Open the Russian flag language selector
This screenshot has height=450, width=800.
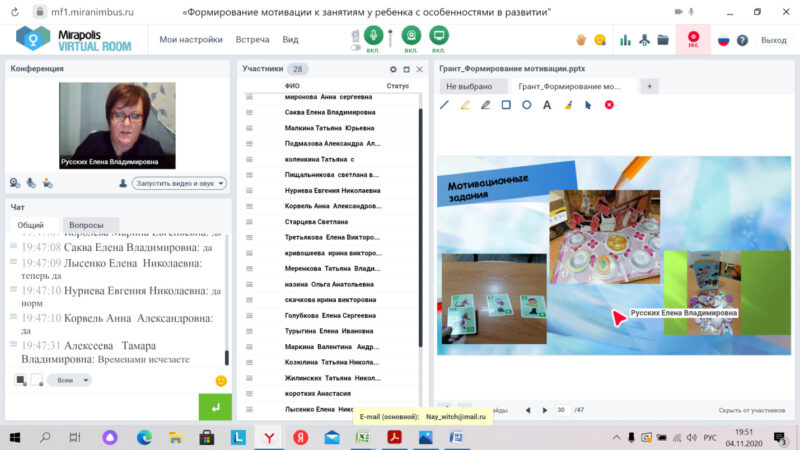(x=723, y=40)
